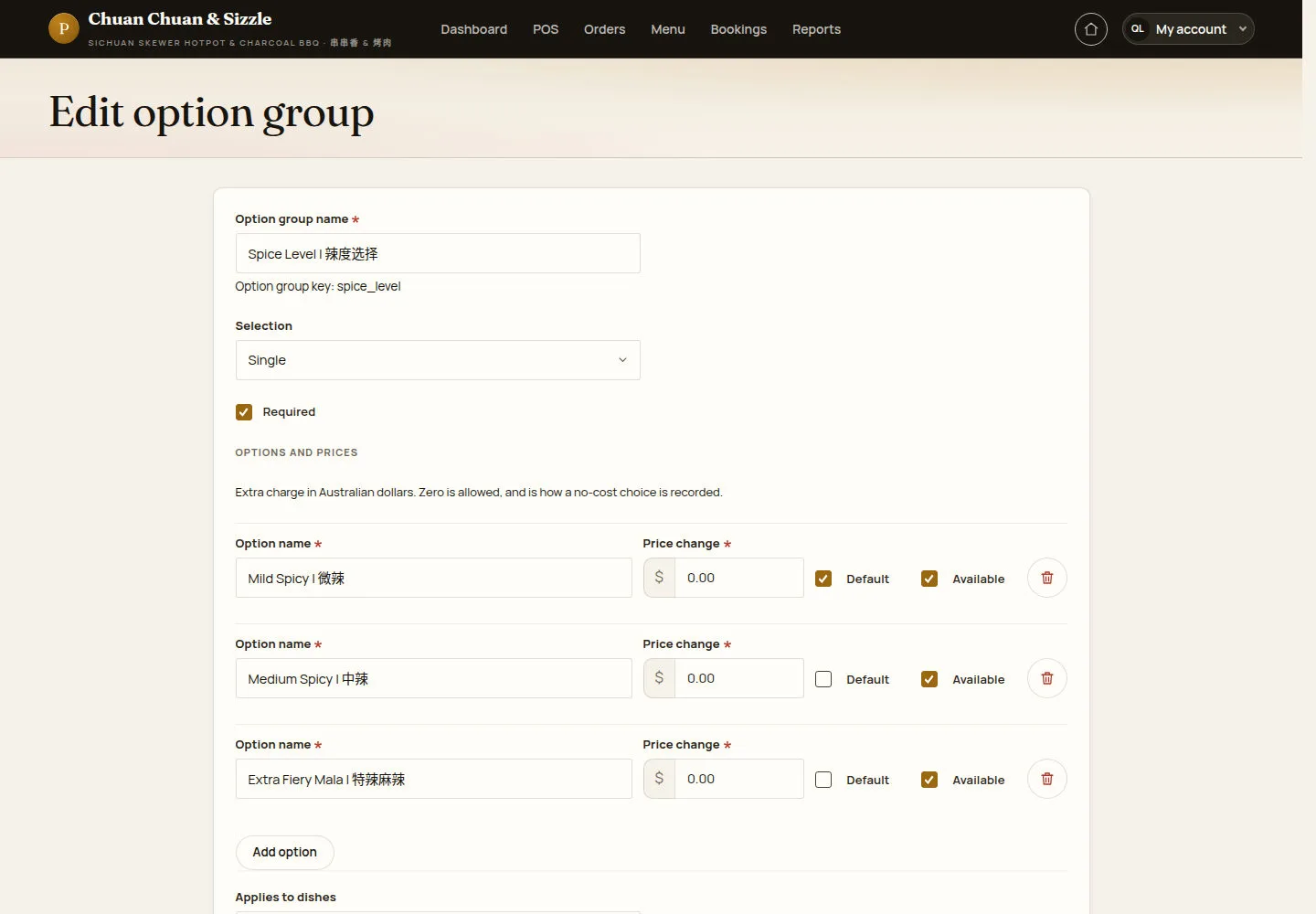1316x914 pixels.
Task: Open the Menu navigation item
Action: click(668, 29)
